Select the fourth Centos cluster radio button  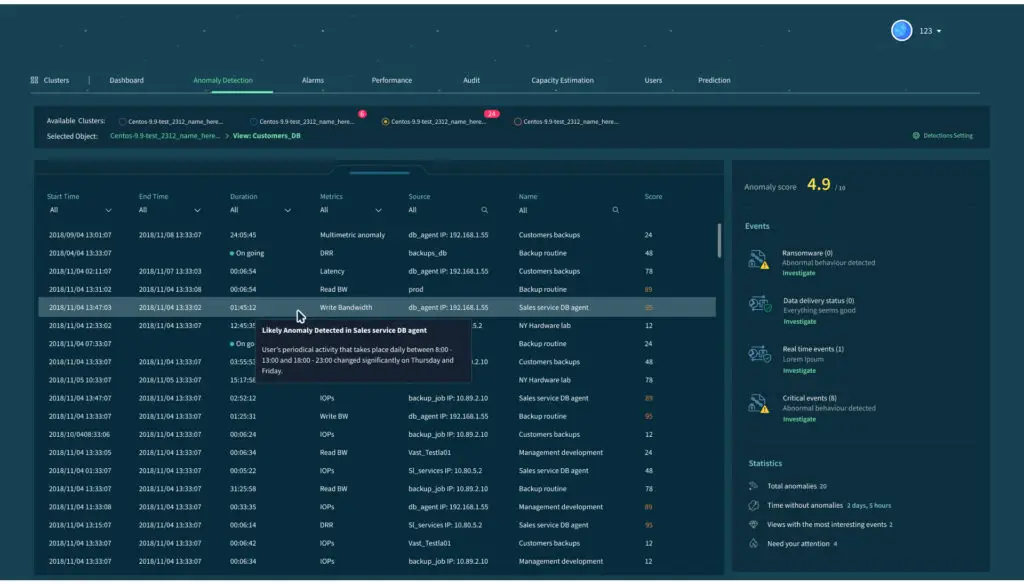[x=517, y=122]
